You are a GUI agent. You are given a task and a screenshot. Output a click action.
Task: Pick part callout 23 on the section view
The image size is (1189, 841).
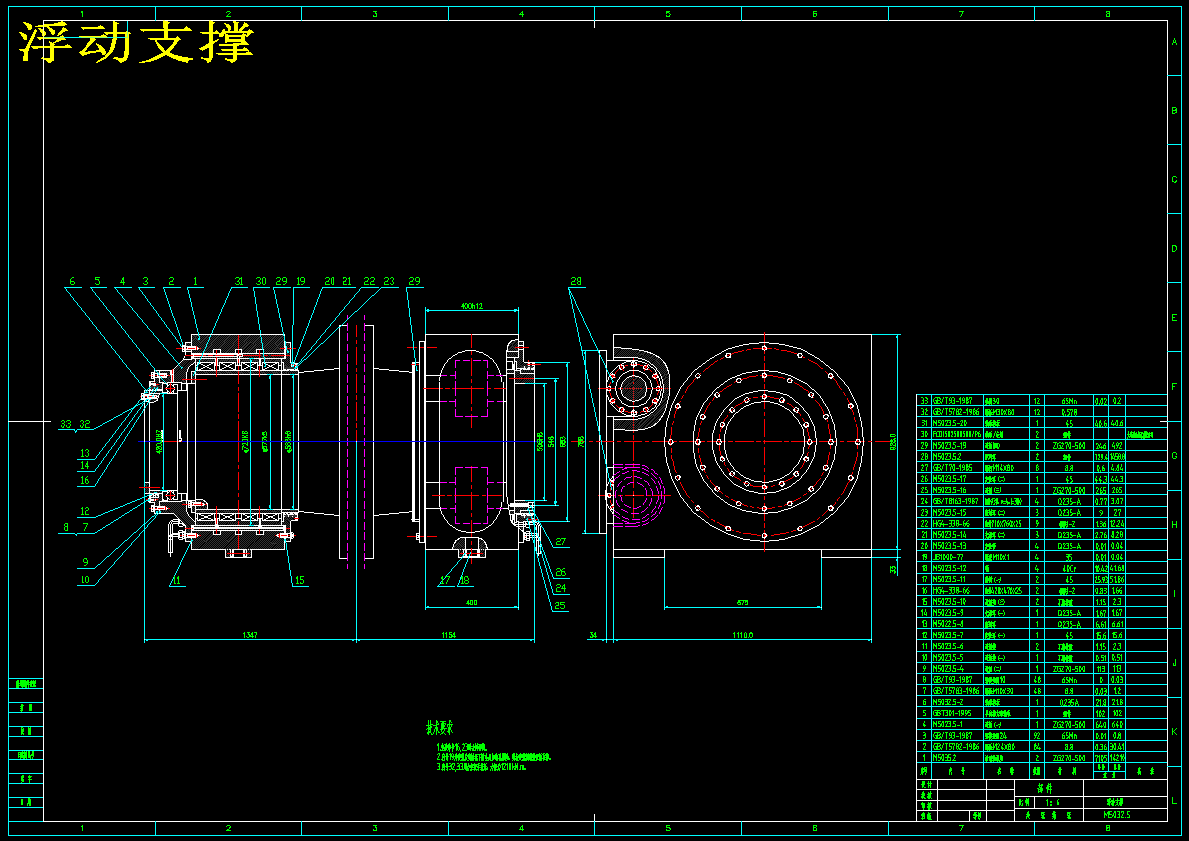389,281
